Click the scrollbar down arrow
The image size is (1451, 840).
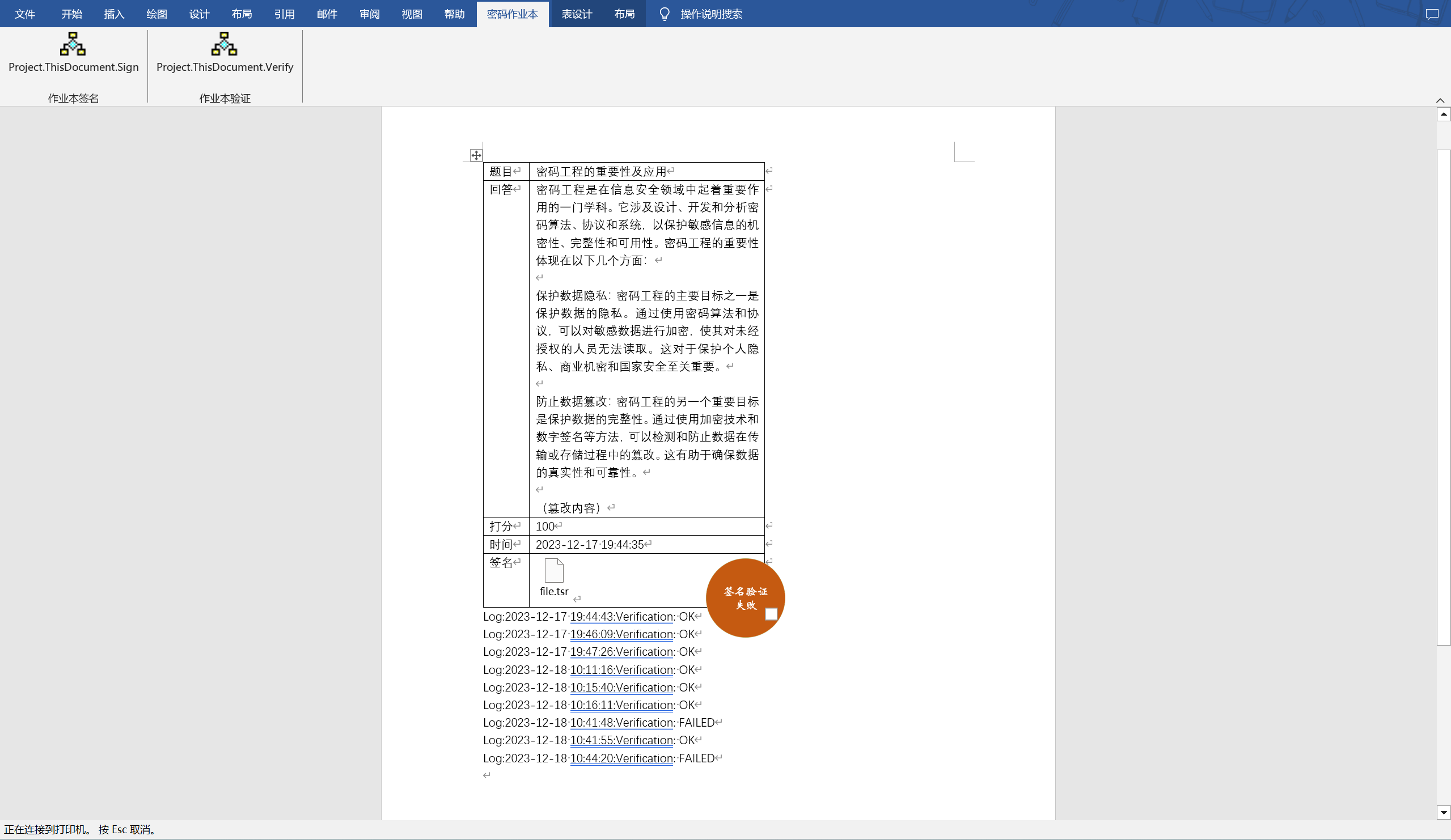[x=1444, y=813]
